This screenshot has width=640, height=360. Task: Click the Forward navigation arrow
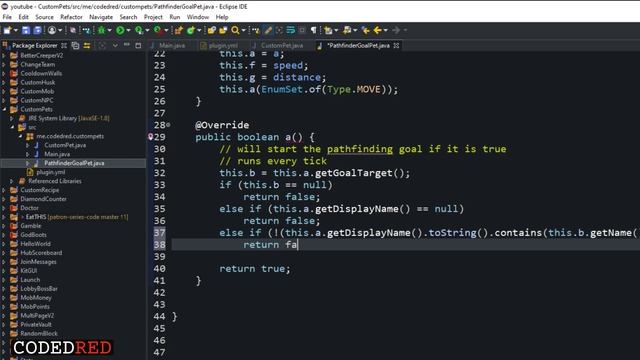[x=396, y=30]
